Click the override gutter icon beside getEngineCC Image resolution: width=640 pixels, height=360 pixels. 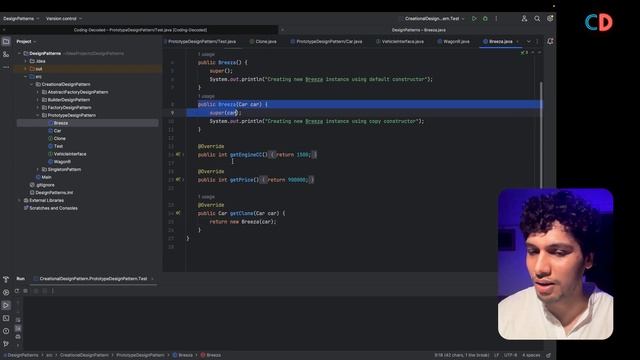[178, 155]
